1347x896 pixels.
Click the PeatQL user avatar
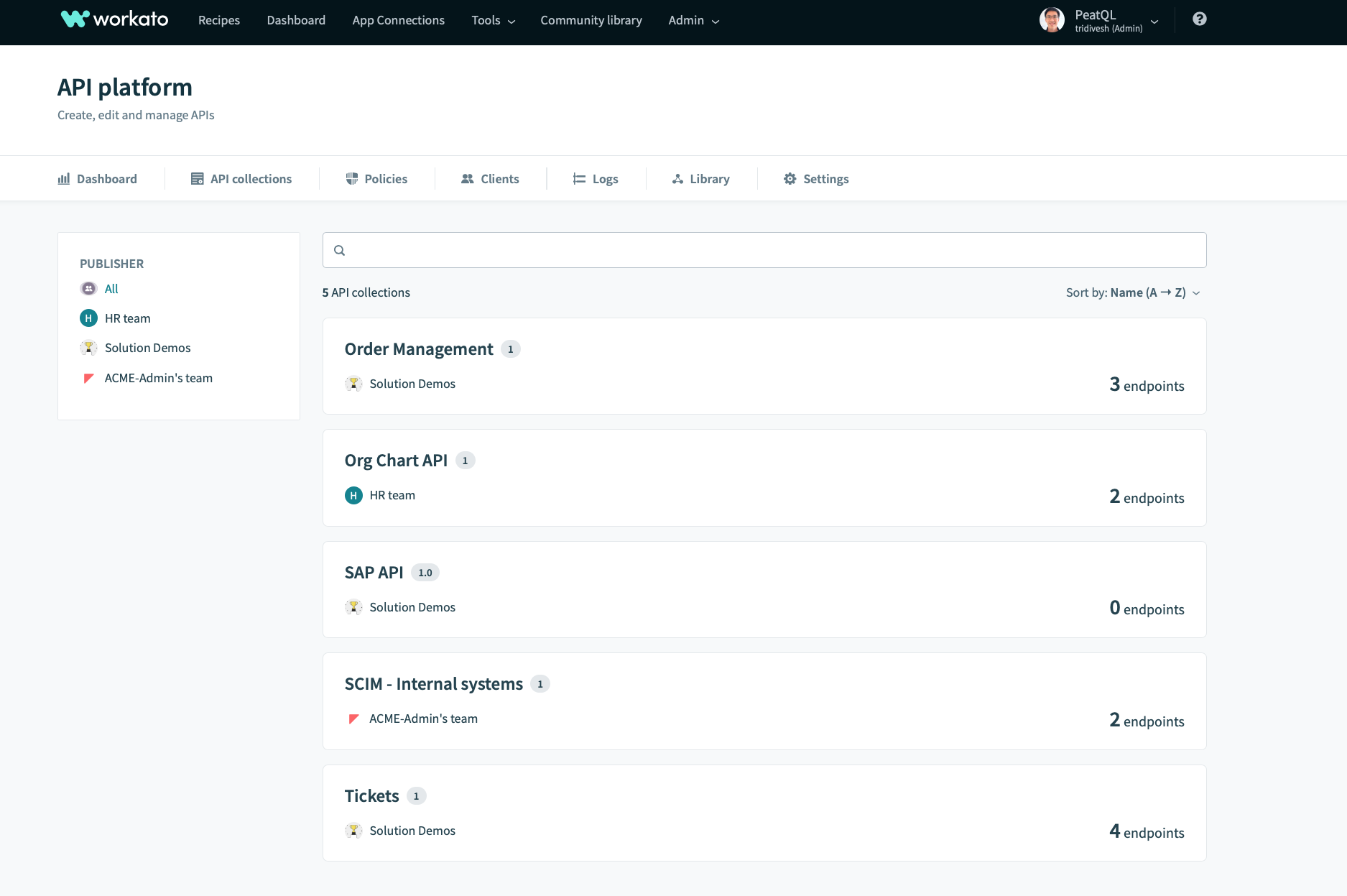click(1052, 20)
